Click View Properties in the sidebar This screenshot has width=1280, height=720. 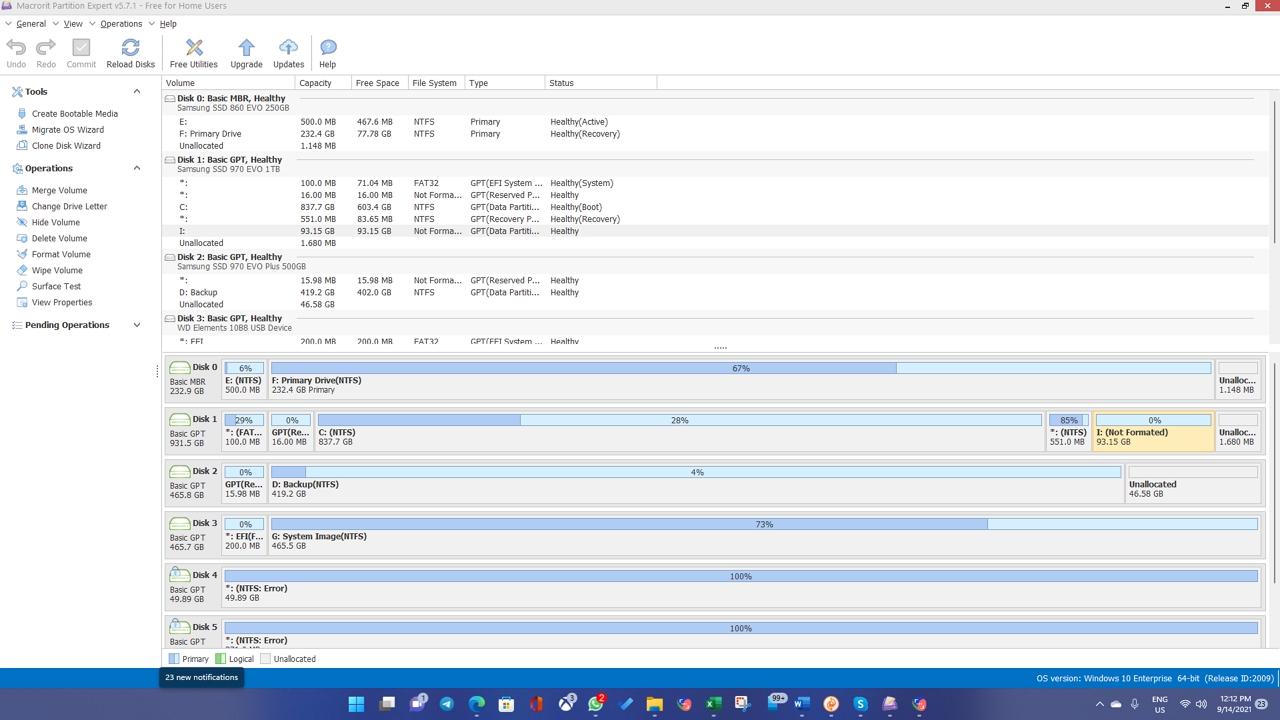click(x=60, y=302)
